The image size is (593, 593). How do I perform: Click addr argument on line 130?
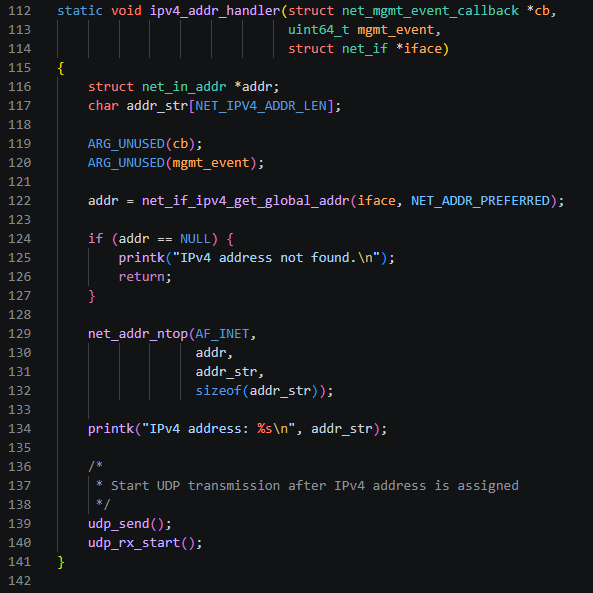[211, 353]
